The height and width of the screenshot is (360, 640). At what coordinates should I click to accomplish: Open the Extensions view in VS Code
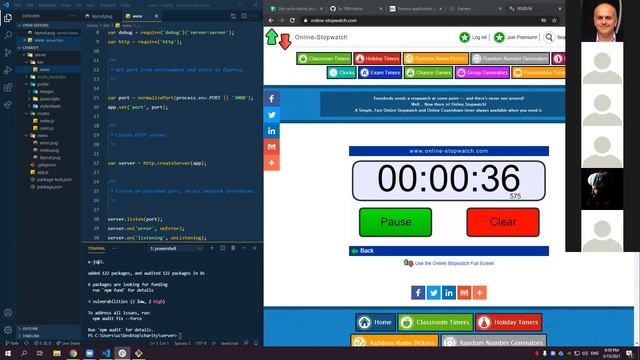coord(8,88)
